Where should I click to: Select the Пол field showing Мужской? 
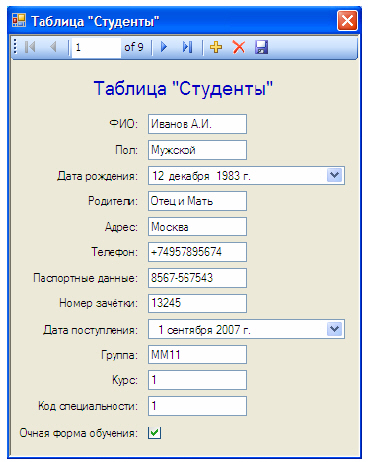[x=197, y=150]
